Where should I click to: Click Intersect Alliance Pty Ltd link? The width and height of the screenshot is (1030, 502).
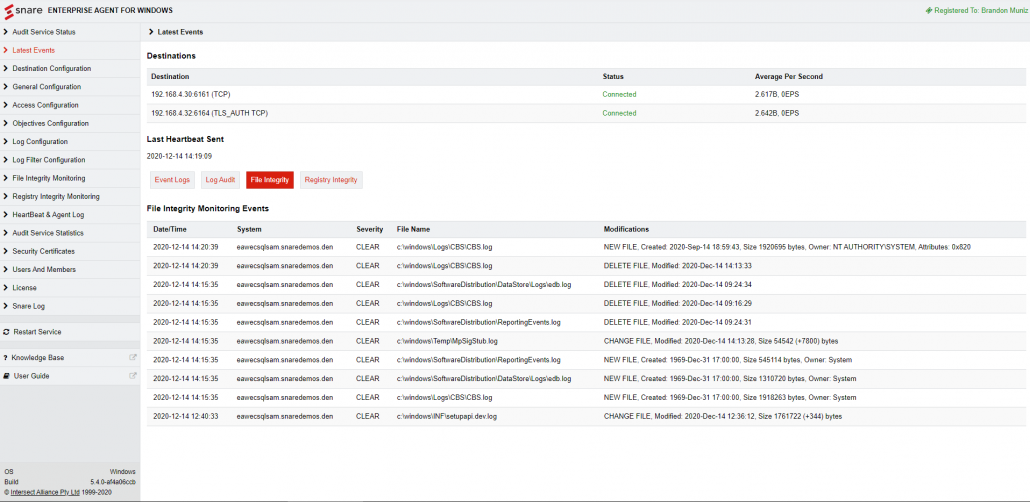click(45, 491)
